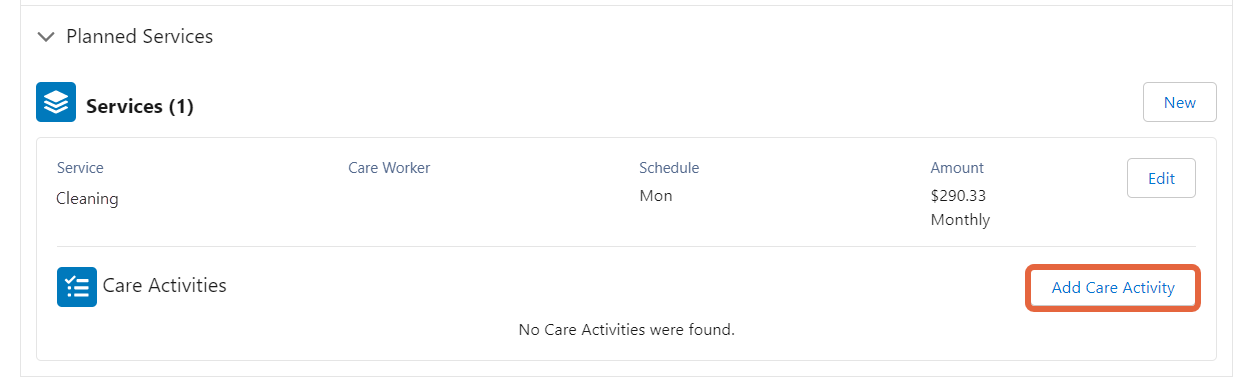Select the Planned Services section title

(x=140, y=37)
